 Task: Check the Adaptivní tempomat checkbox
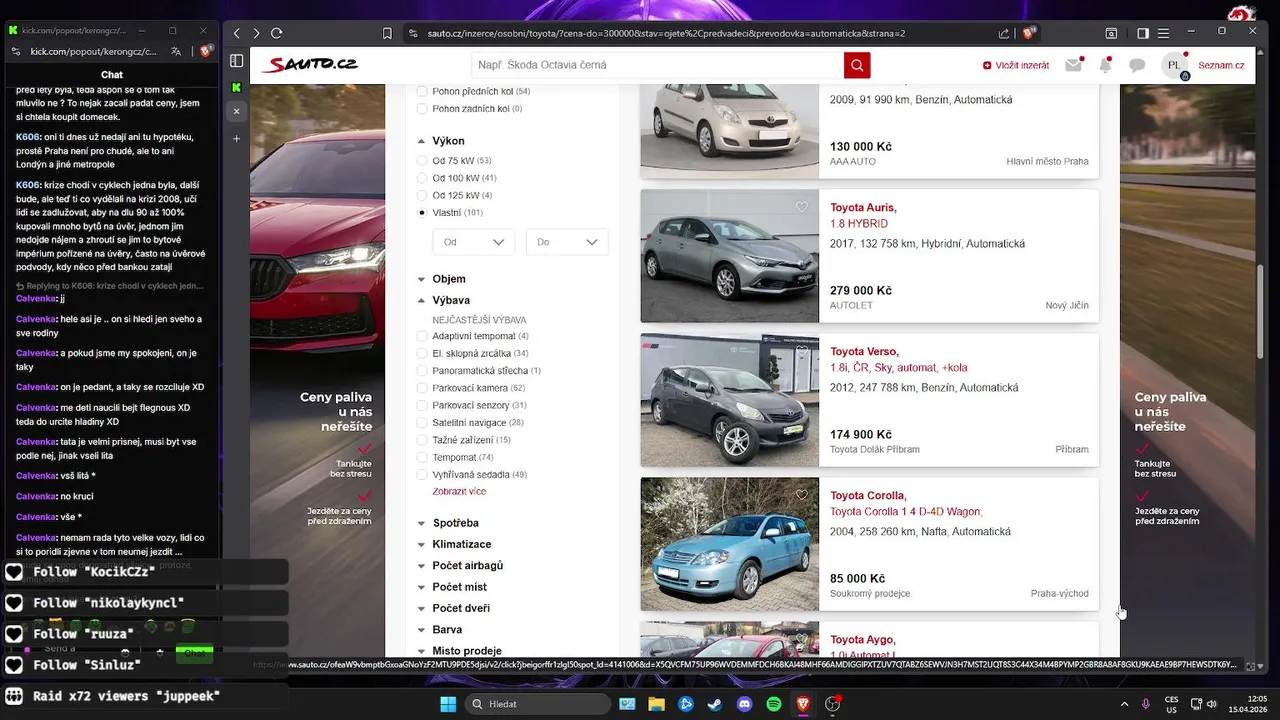[422, 336]
